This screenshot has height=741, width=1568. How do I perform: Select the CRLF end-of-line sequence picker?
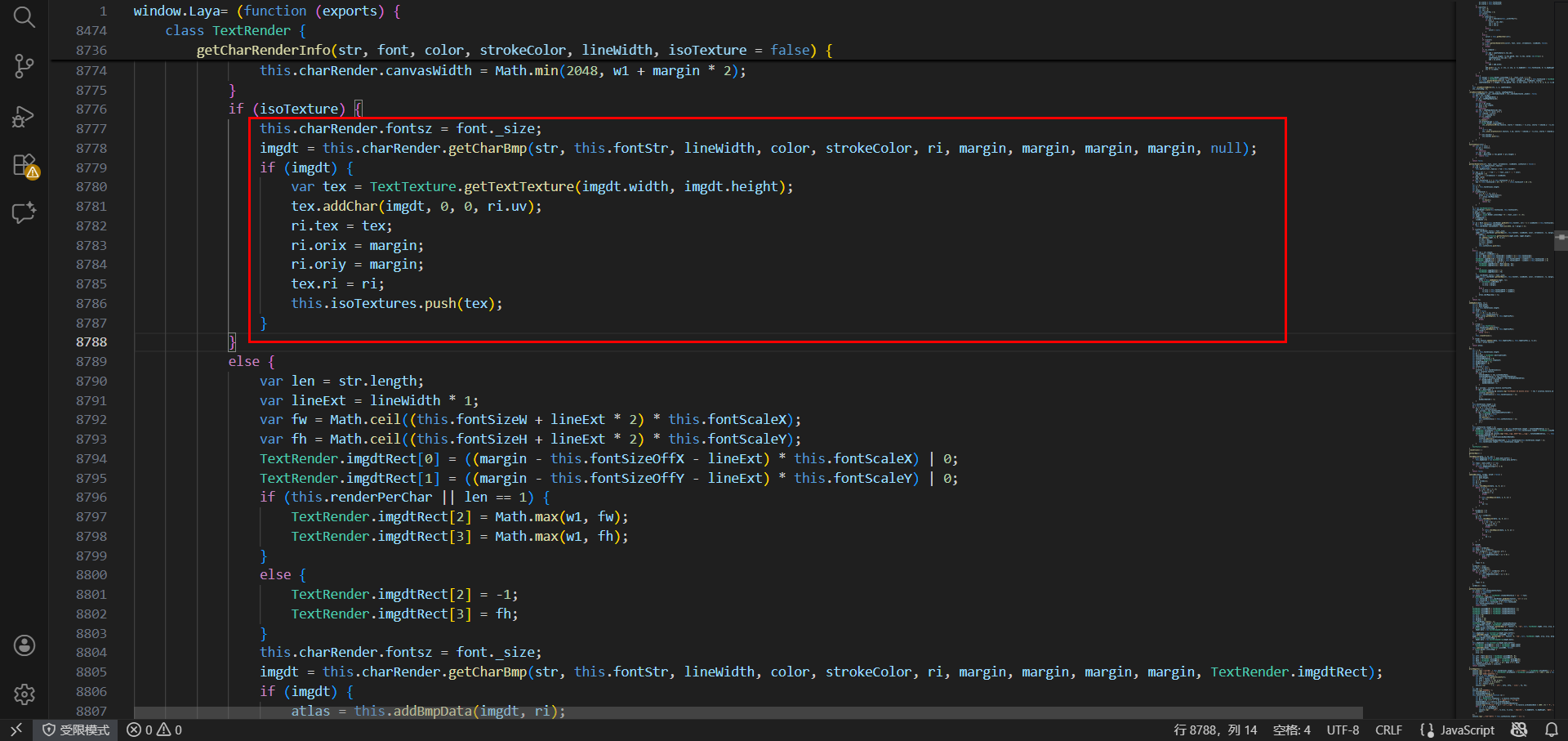pyautogui.click(x=1388, y=730)
